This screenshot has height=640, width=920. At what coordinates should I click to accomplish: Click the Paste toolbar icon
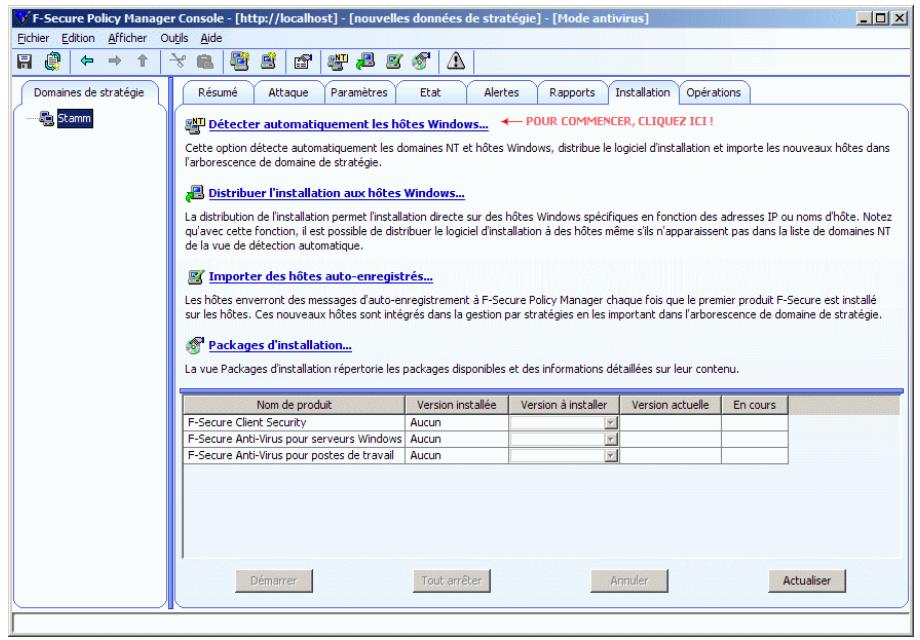point(204,61)
